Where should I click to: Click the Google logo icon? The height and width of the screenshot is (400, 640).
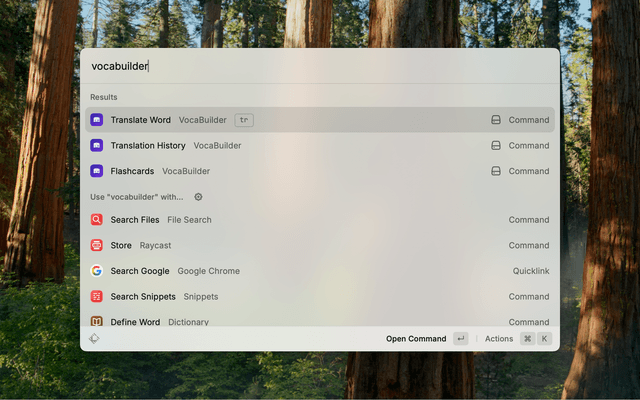pos(97,271)
